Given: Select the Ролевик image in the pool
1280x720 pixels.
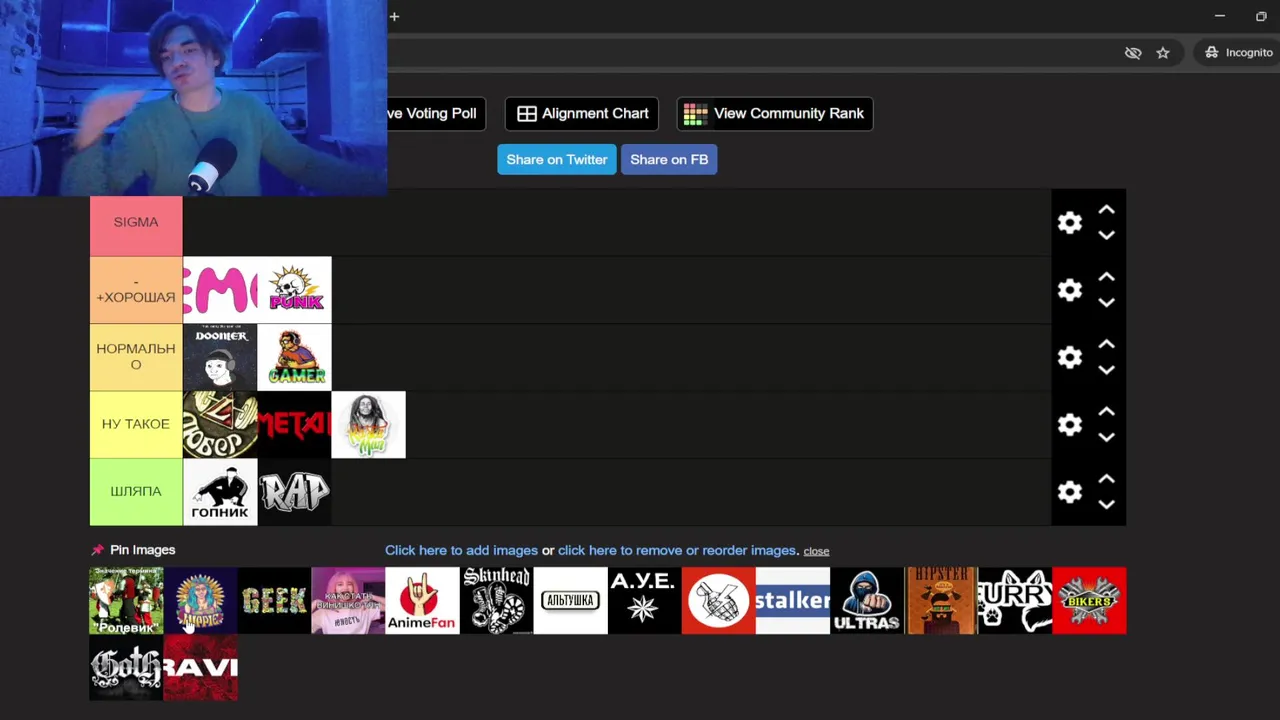Looking at the screenshot, I should 126,600.
